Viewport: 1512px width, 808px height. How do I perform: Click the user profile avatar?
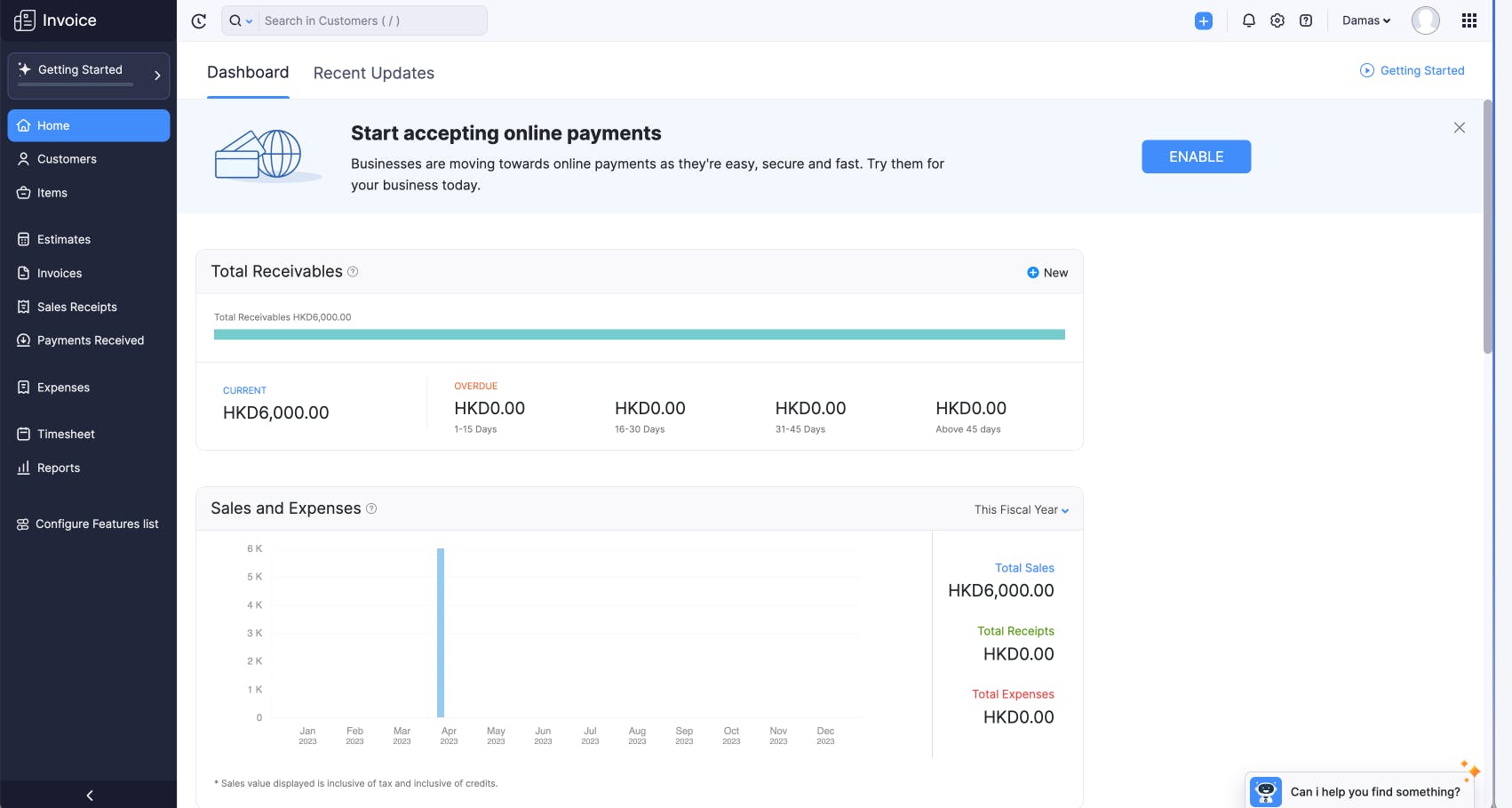(1426, 20)
